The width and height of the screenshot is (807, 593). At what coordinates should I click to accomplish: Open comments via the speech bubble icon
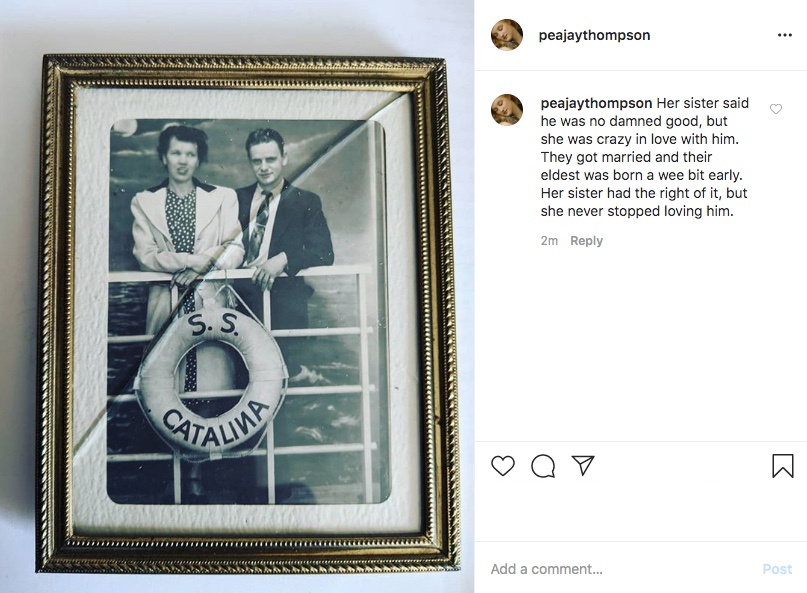click(x=543, y=466)
